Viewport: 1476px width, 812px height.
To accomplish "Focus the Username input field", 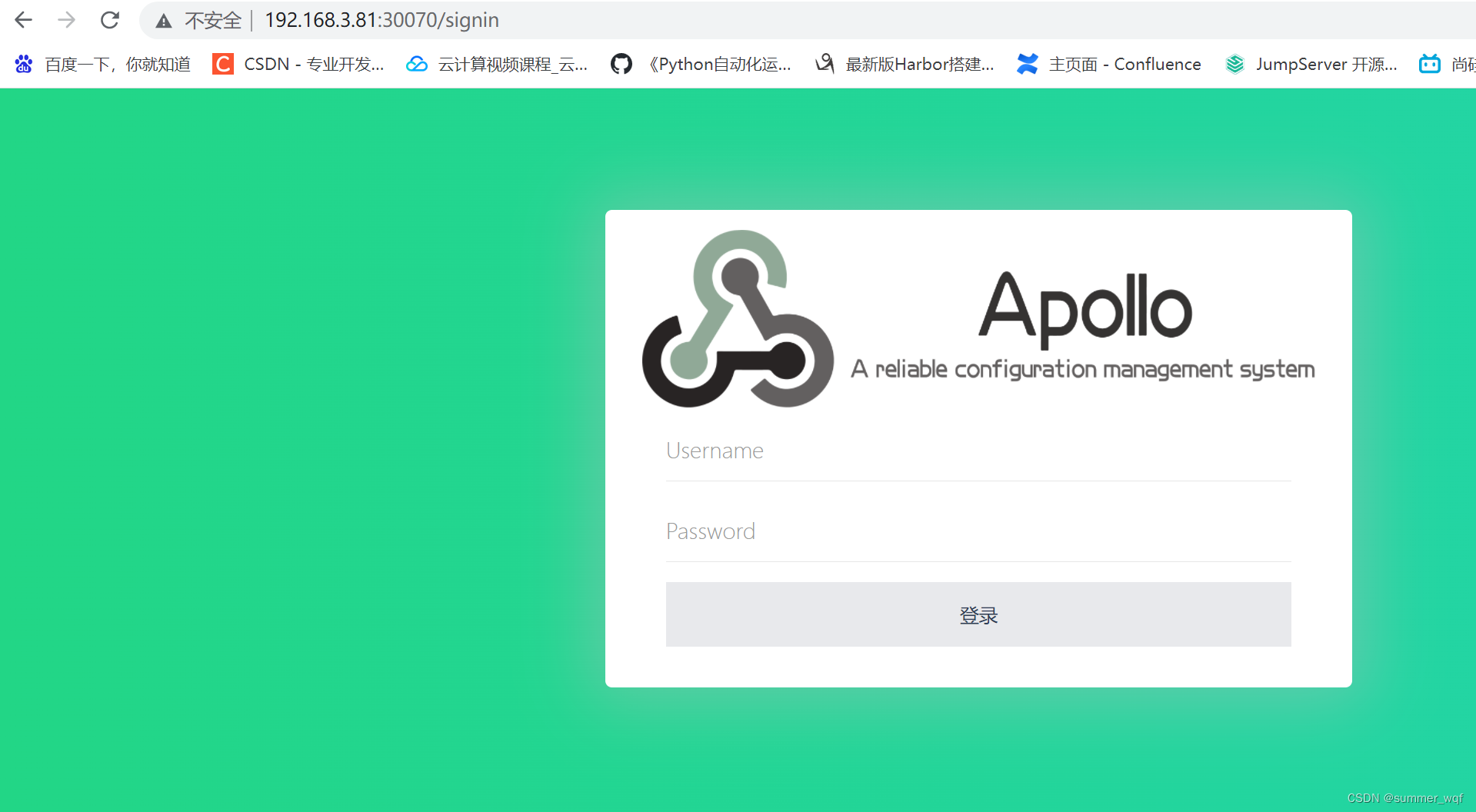I will coord(978,451).
